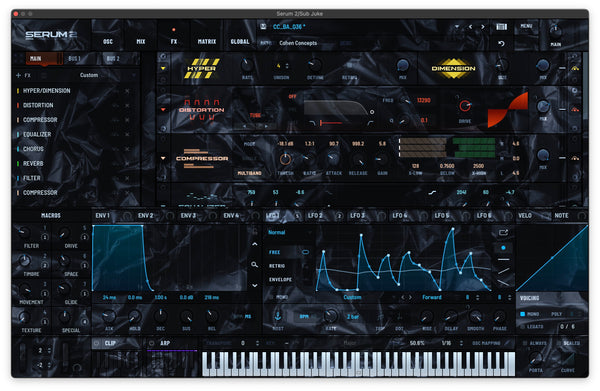Open the MATRIX tab

click(207, 42)
